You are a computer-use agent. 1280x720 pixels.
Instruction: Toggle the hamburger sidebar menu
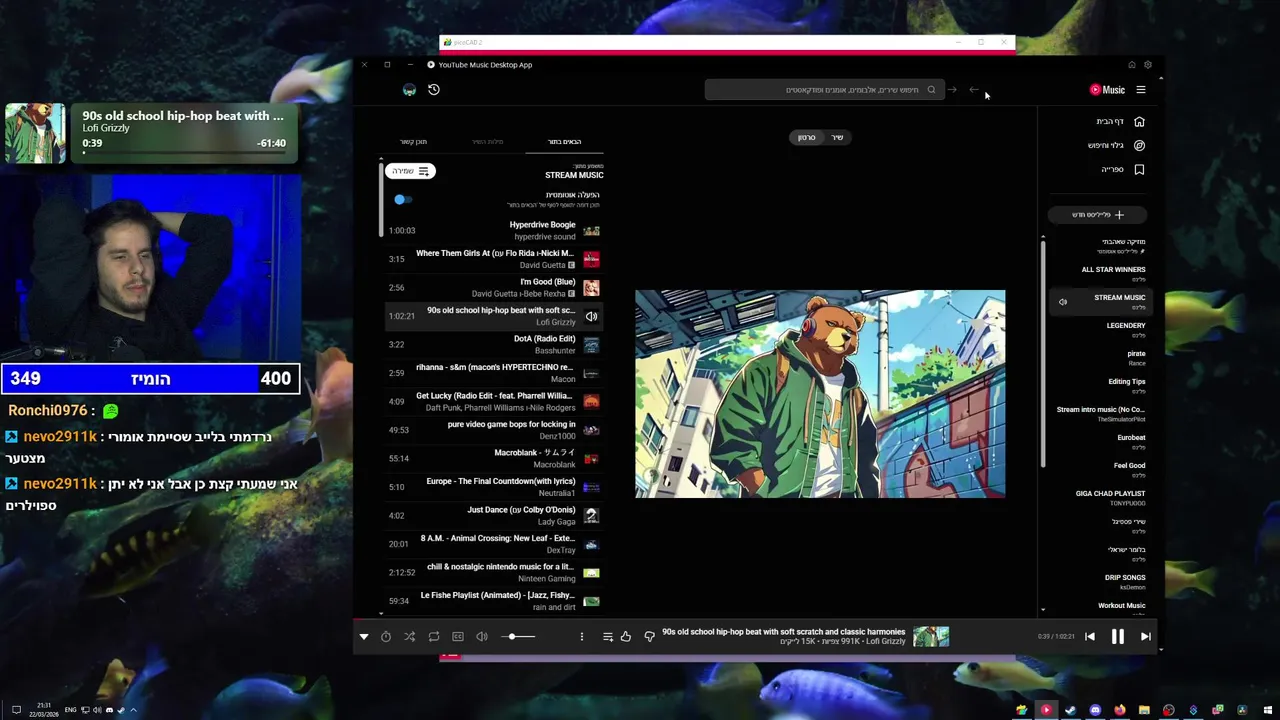1141,90
